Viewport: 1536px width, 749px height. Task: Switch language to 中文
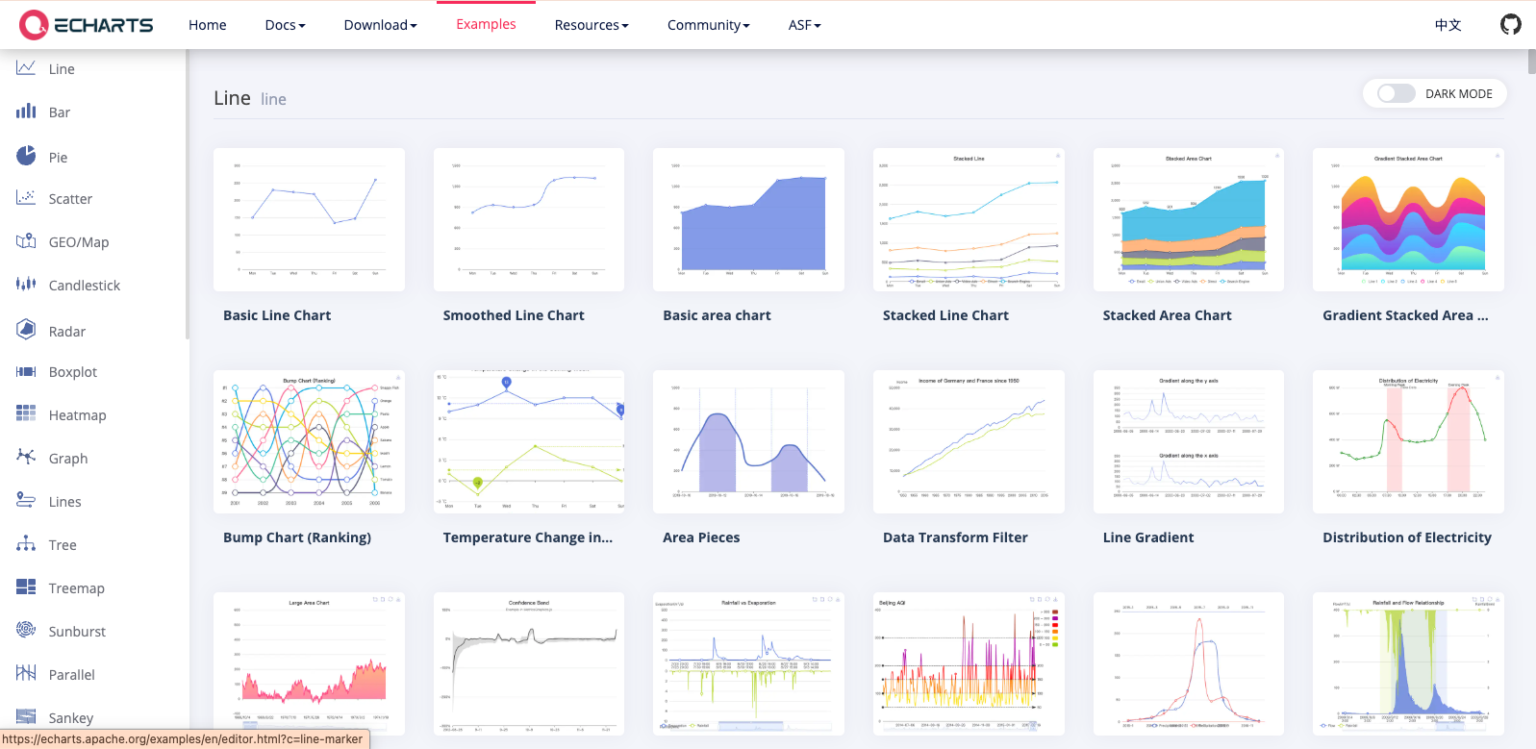[1448, 25]
